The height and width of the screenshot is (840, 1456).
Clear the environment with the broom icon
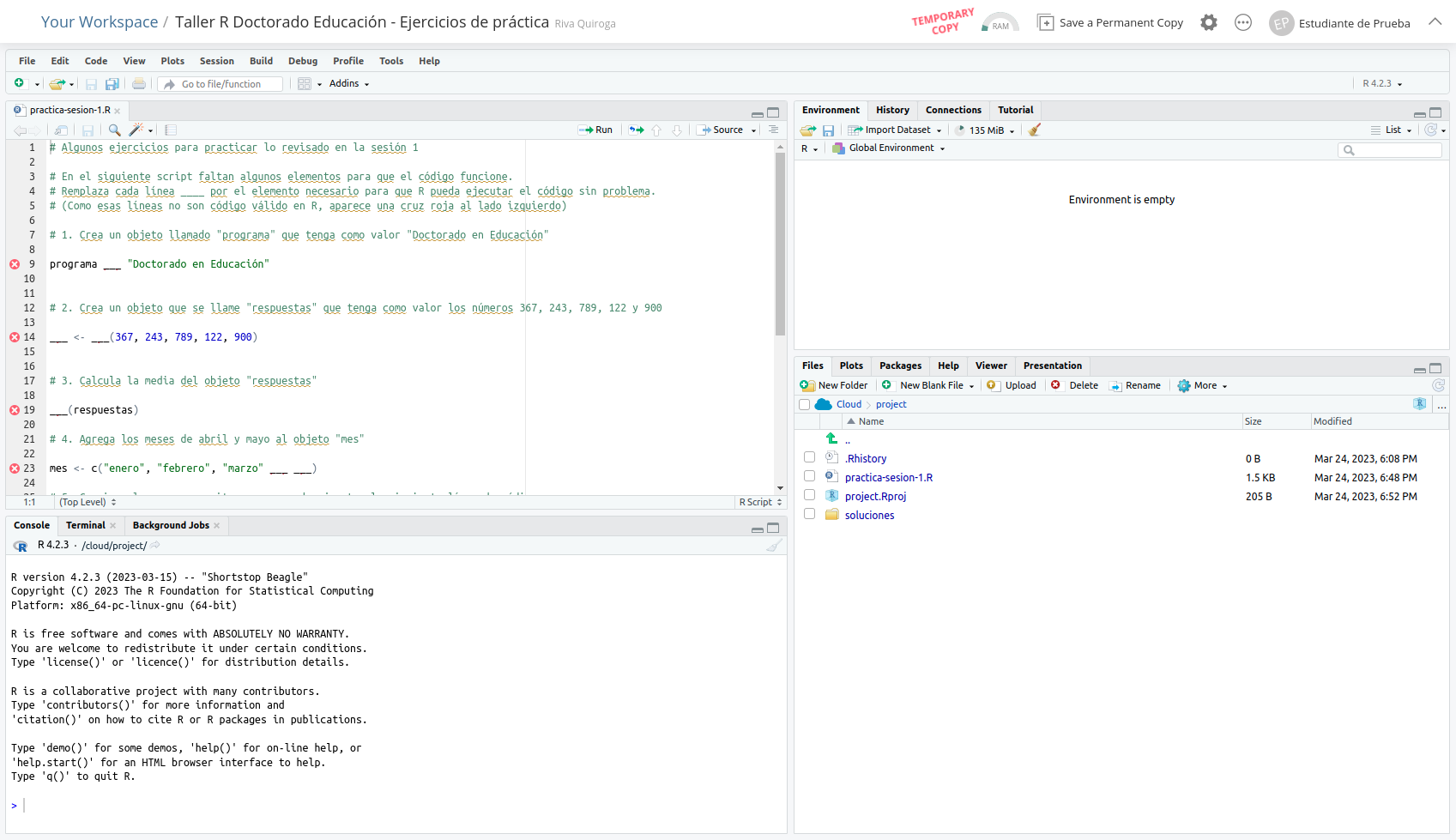click(1035, 130)
